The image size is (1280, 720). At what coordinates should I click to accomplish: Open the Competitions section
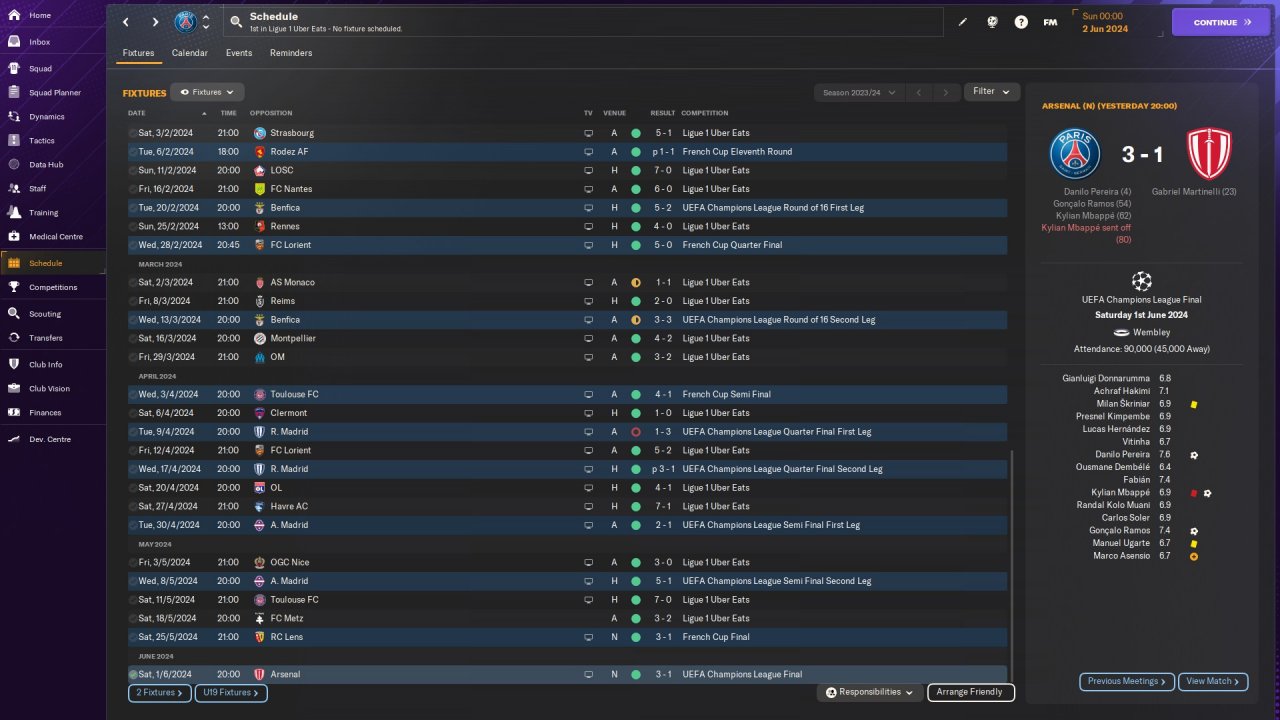point(53,287)
